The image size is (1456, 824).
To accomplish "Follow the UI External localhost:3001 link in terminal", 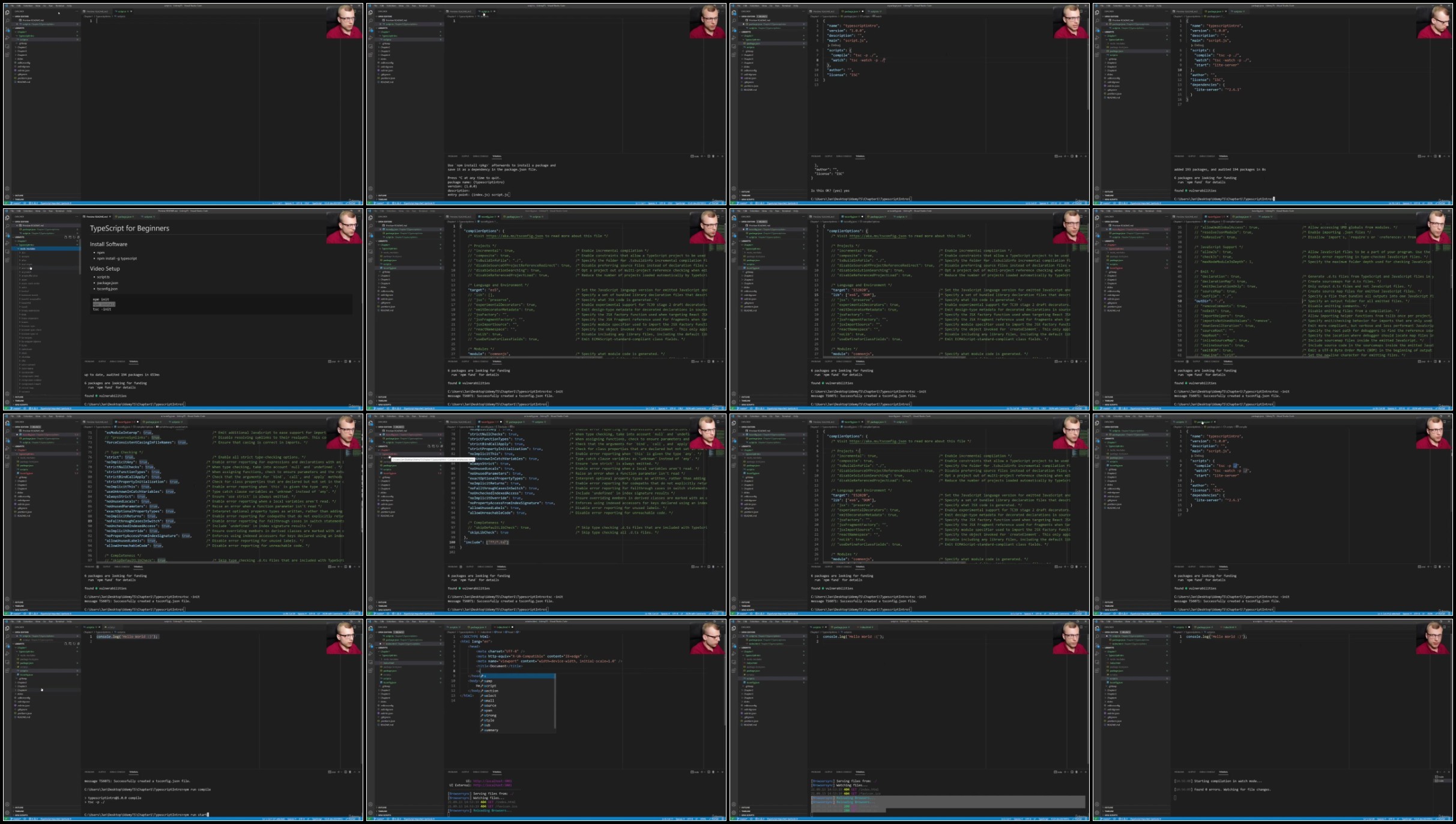I will point(492,785).
